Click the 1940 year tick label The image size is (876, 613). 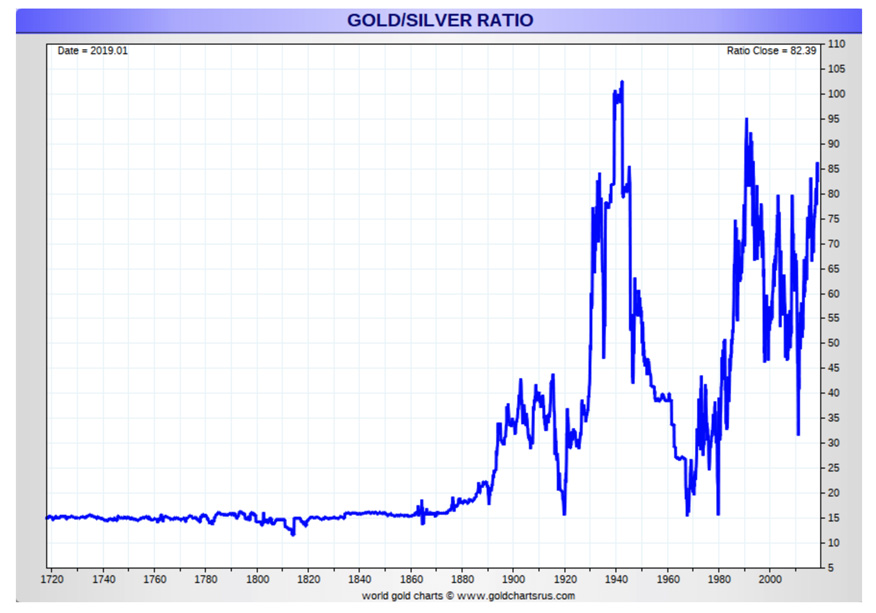tap(616, 579)
